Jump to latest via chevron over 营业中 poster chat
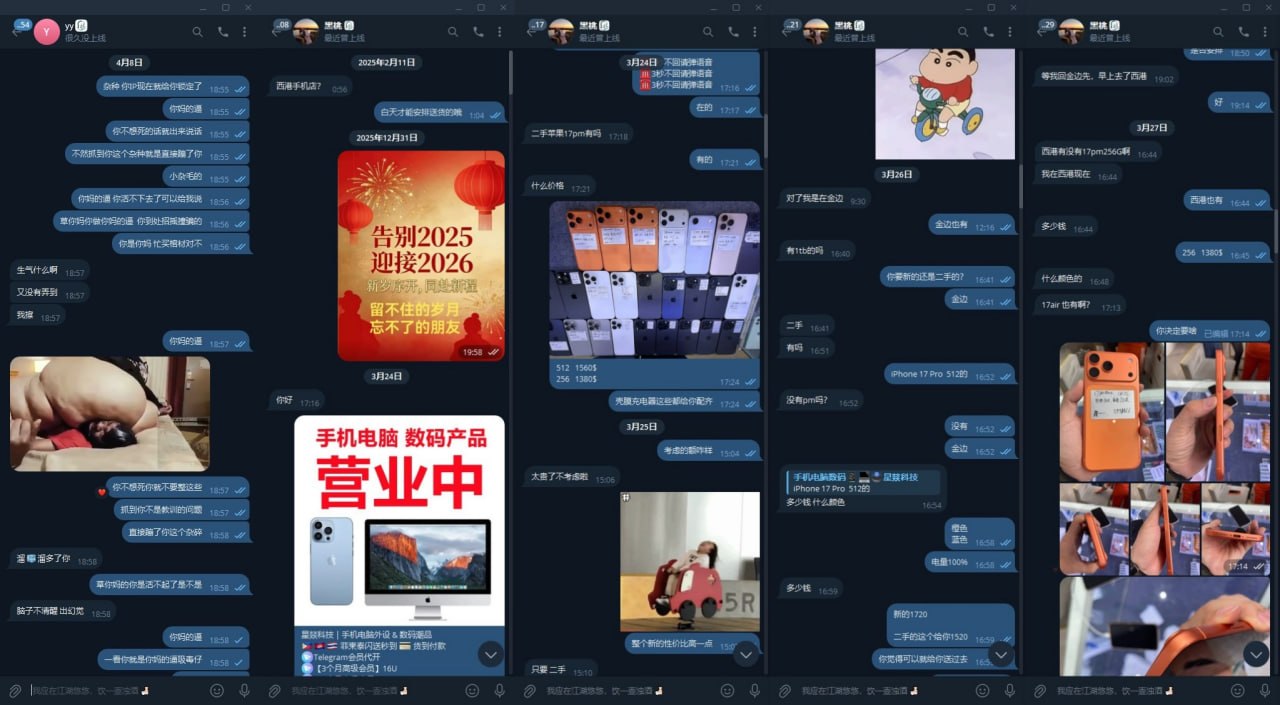This screenshot has height=705, width=1280. click(490, 655)
